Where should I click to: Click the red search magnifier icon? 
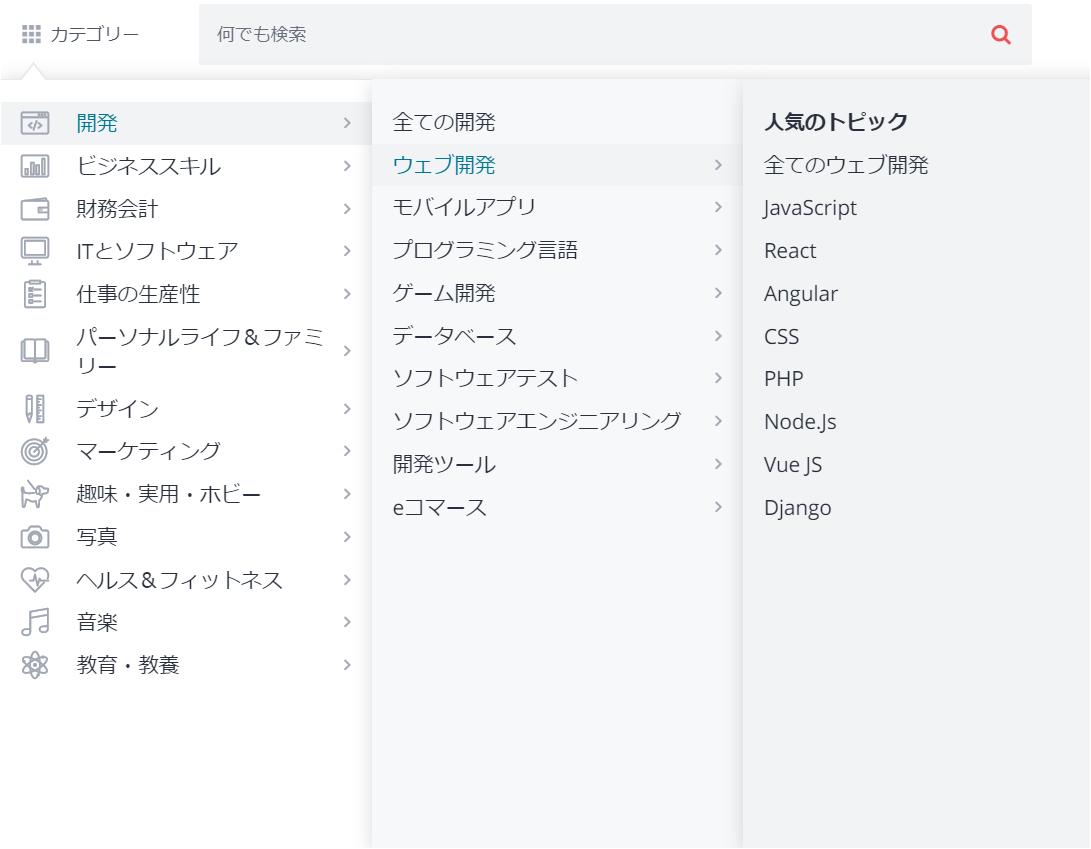click(1001, 34)
